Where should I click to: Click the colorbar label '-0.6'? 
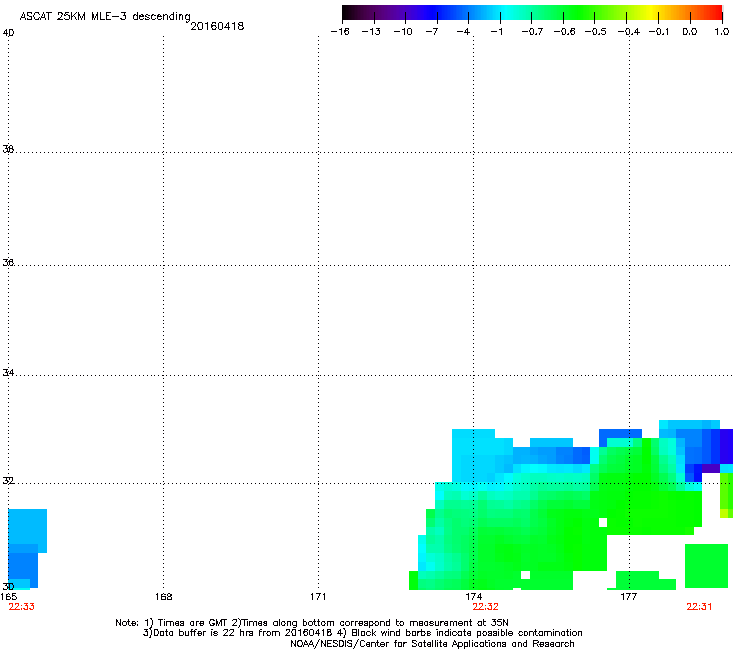[x=564, y=32]
